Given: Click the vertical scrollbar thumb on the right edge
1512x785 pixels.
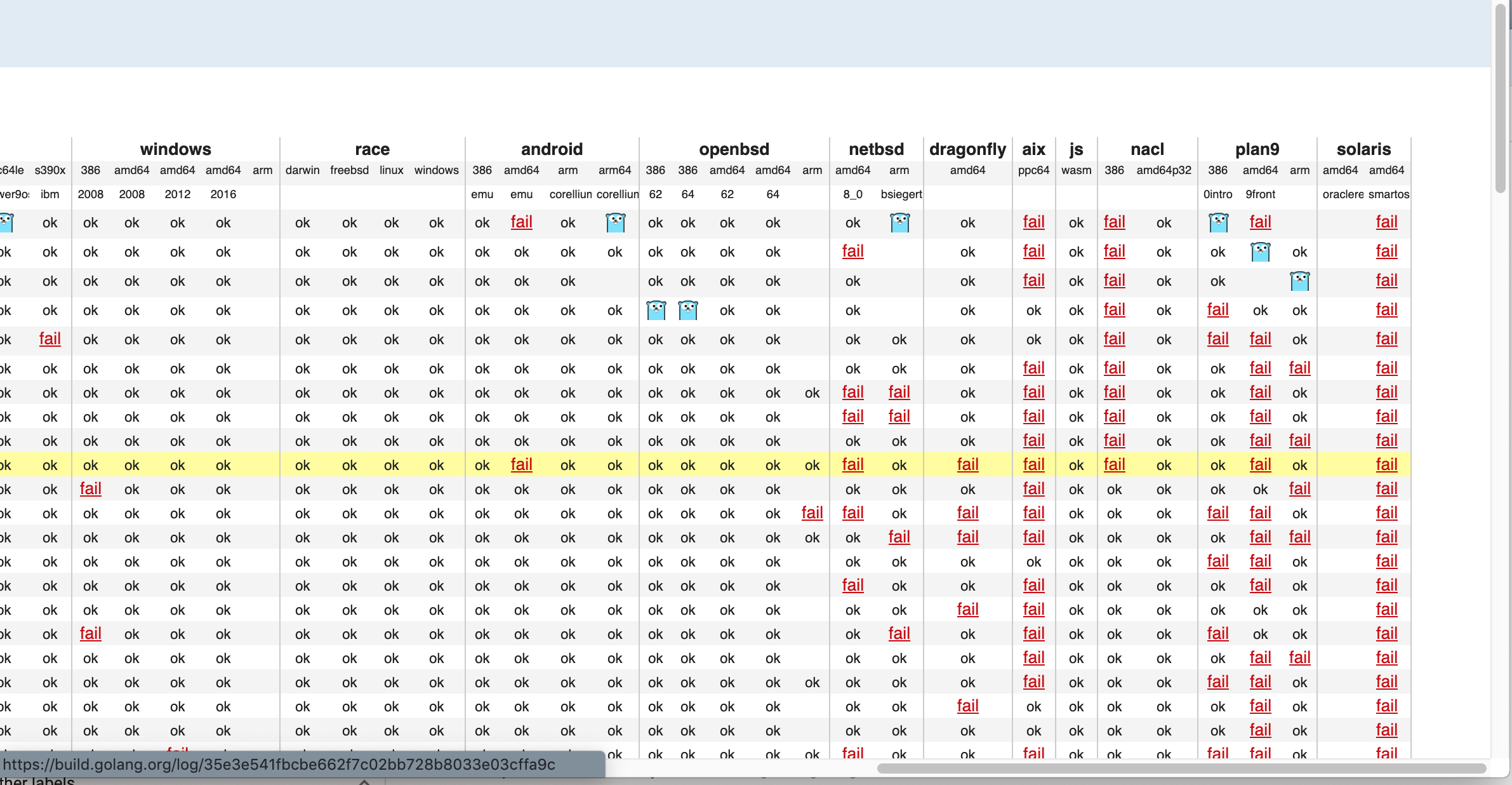Looking at the screenshot, I should (1501, 98).
